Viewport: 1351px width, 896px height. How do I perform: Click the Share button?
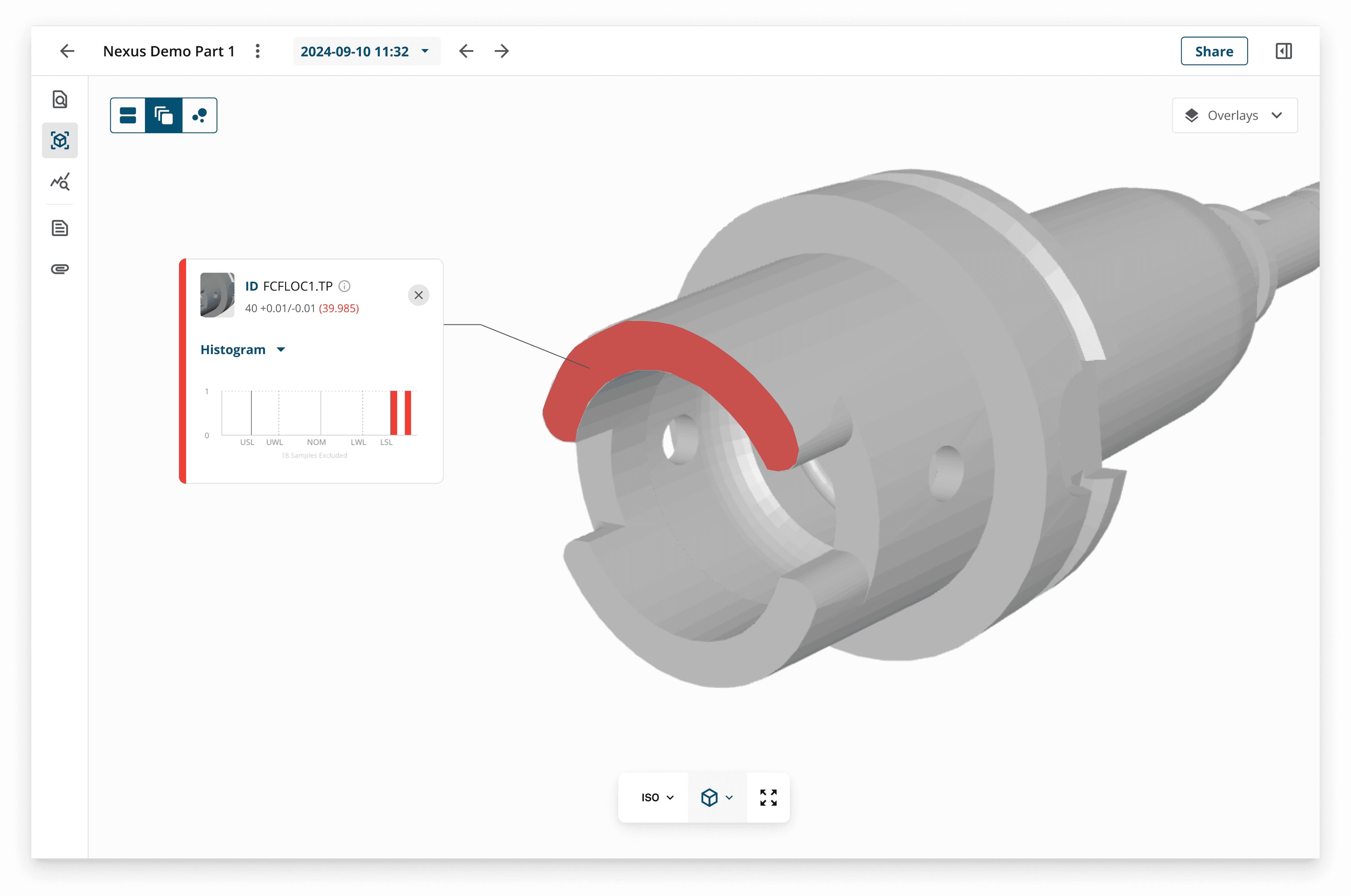(x=1214, y=51)
